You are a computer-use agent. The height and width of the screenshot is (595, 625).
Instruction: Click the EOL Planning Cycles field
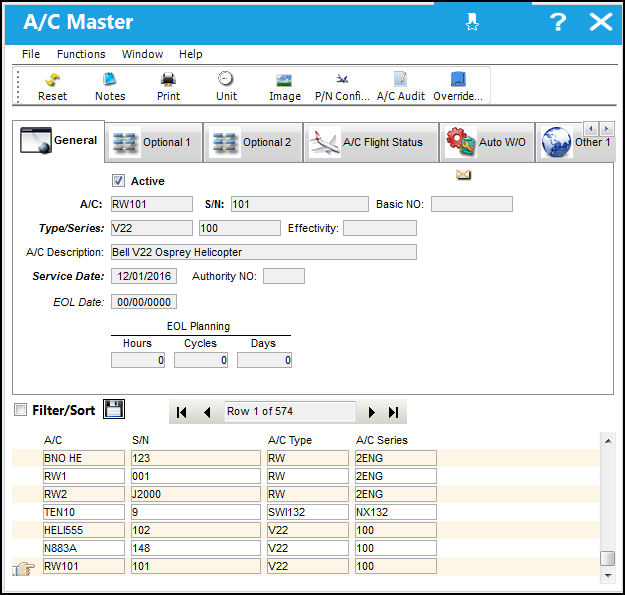click(201, 360)
